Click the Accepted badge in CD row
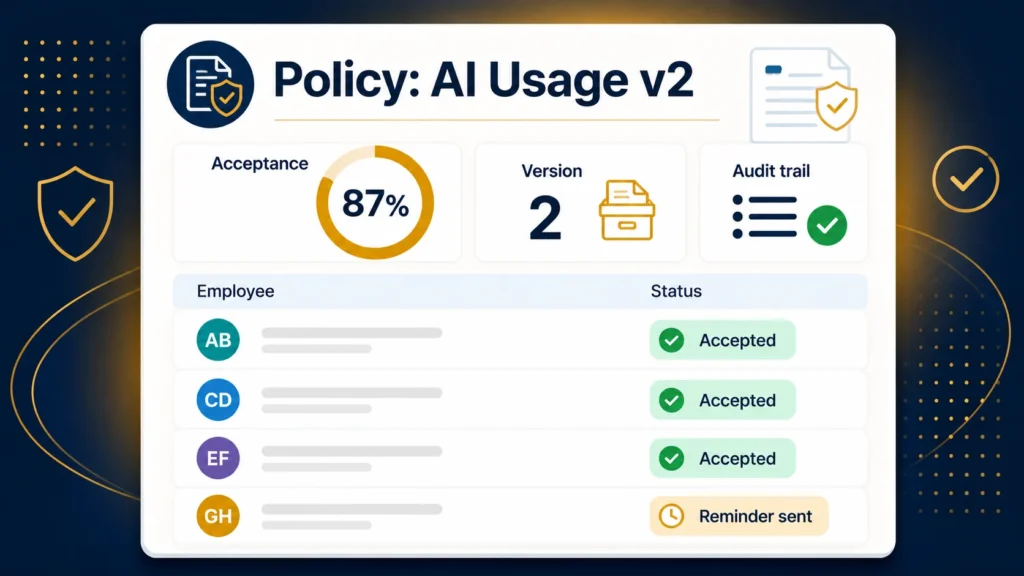The height and width of the screenshot is (576, 1024). [722, 400]
